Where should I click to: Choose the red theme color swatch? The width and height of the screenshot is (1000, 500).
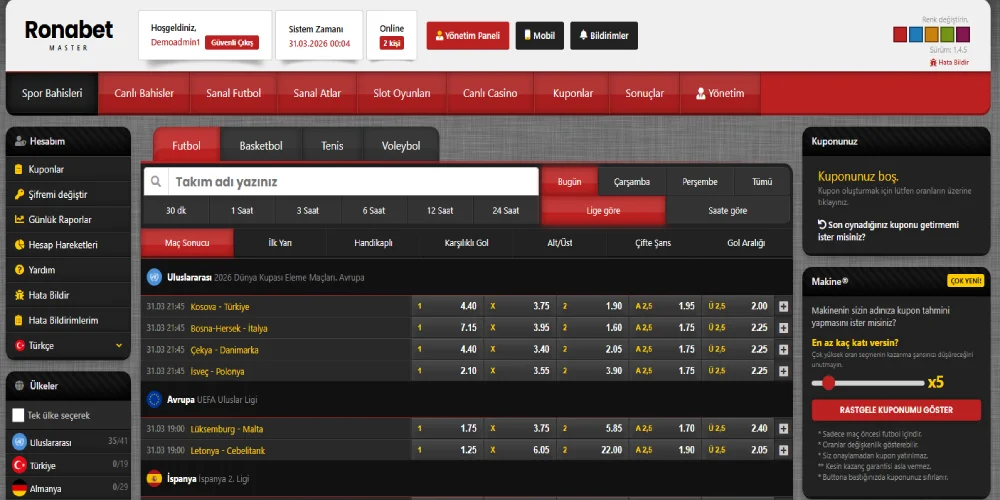[900, 34]
